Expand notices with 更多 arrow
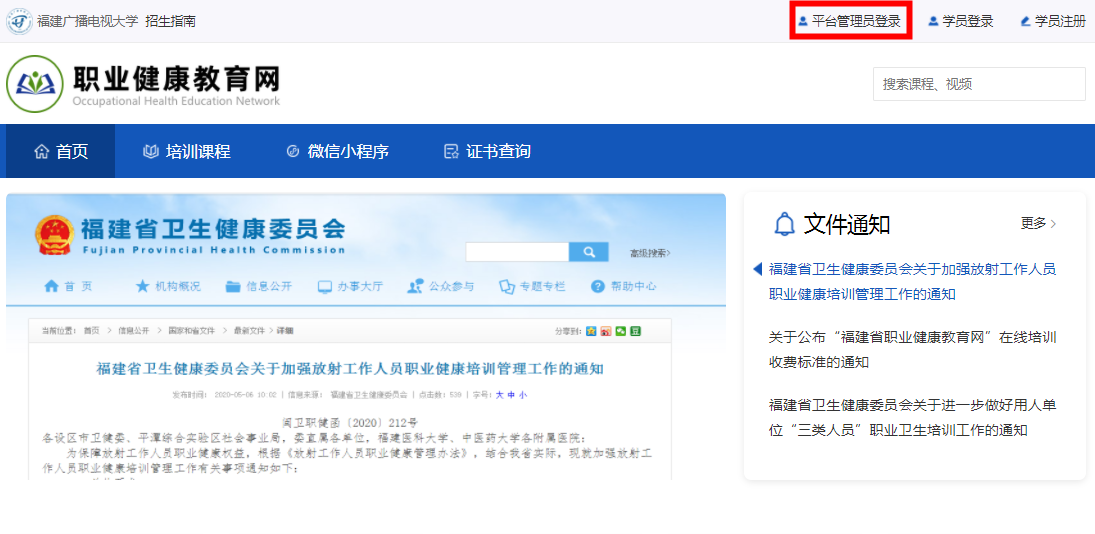The height and width of the screenshot is (534, 1095). (1038, 224)
